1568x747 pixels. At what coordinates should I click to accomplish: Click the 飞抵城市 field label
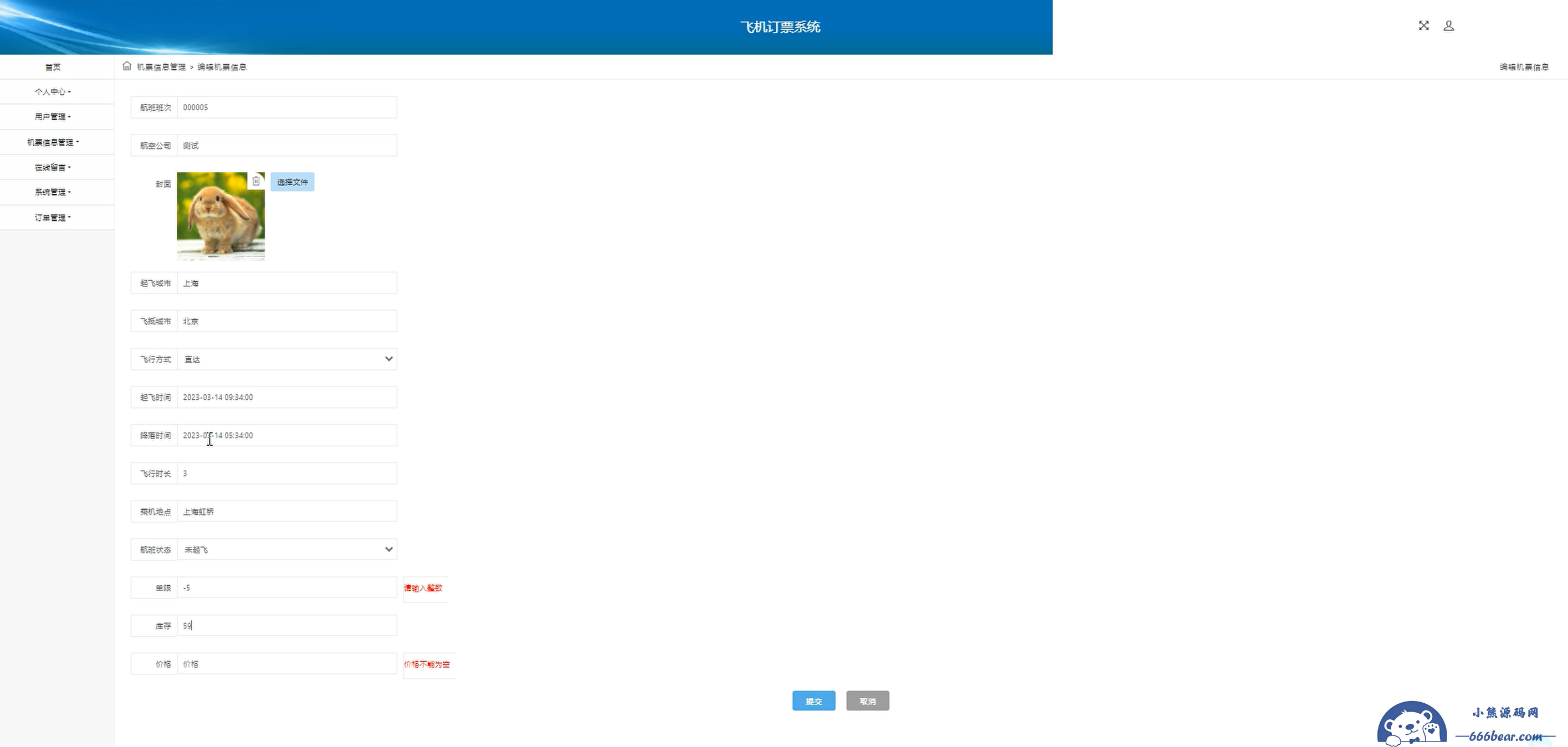(155, 321)
